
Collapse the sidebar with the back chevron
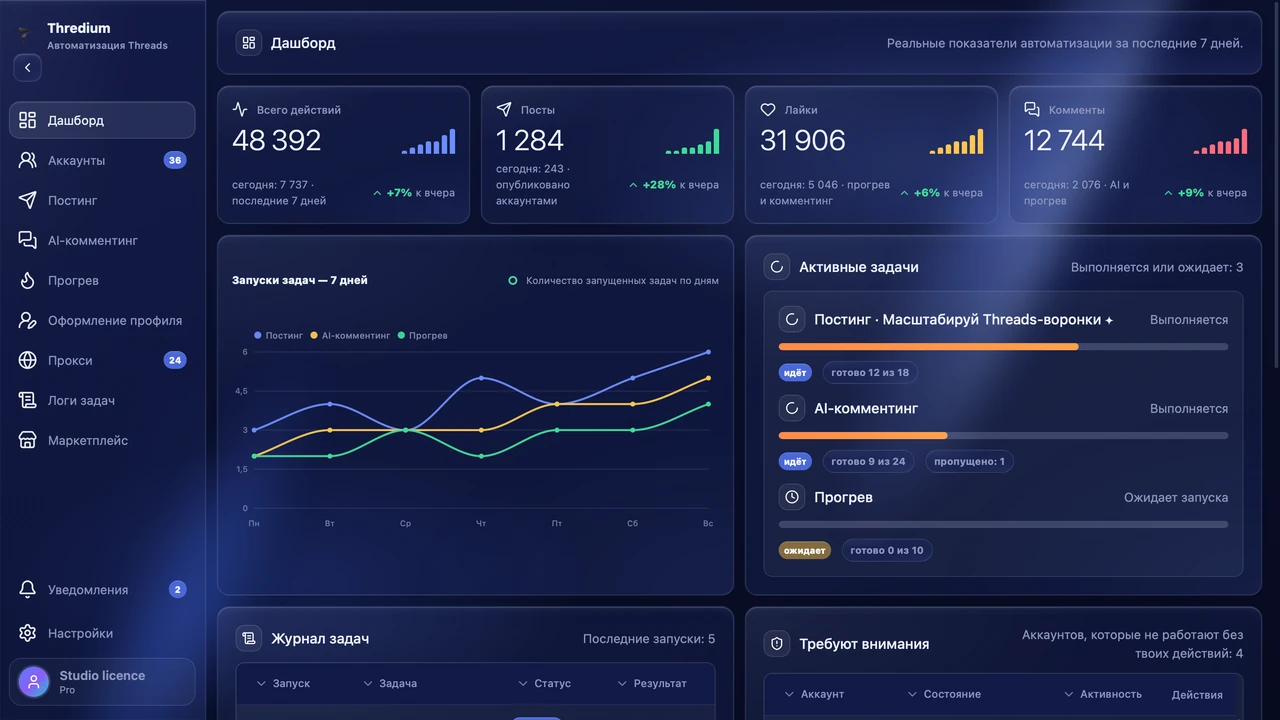27,68
